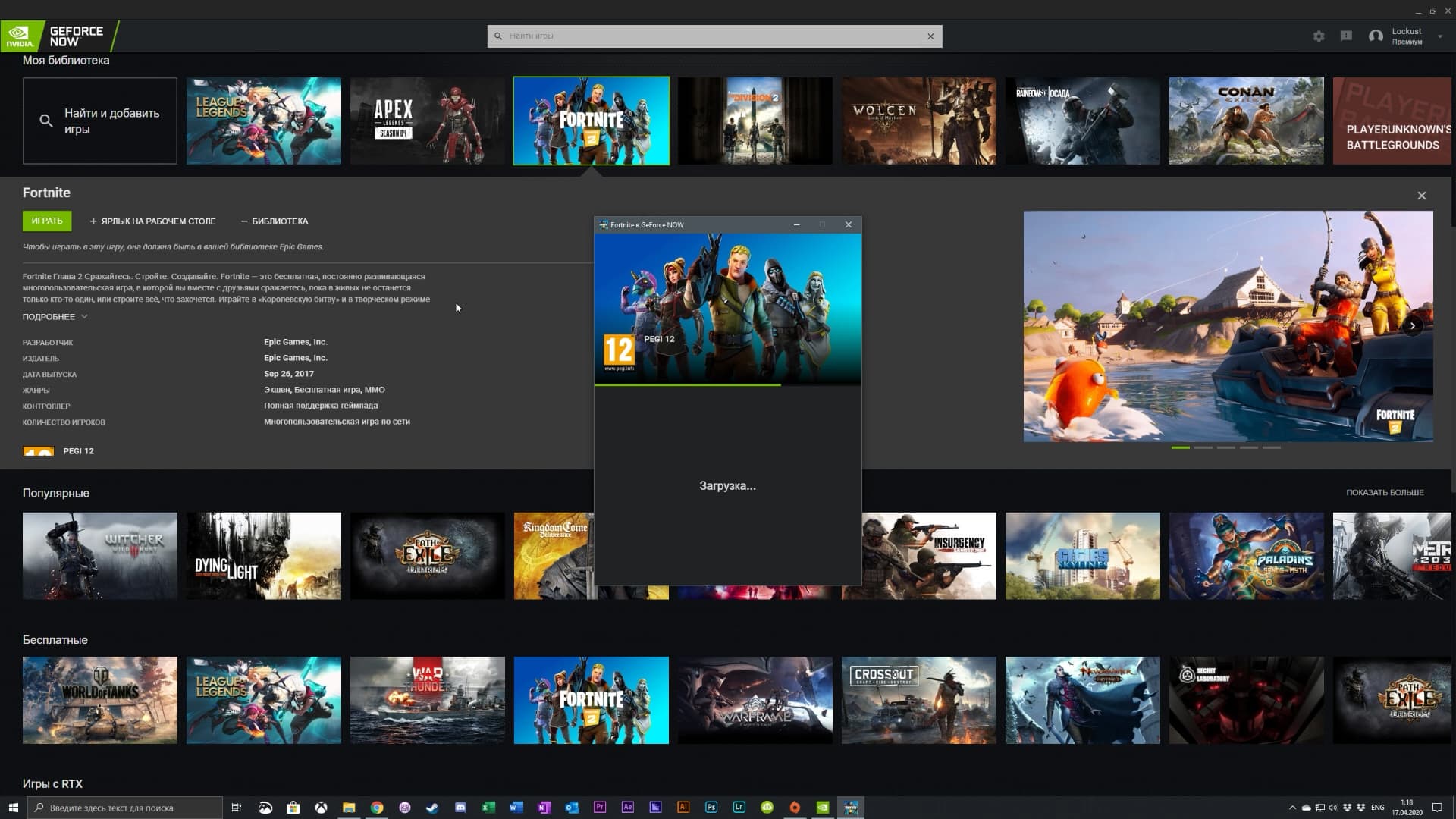Open Chrome from the taskbar
1456x819 pixels.
pyautogui.click(x=377, y=808)
